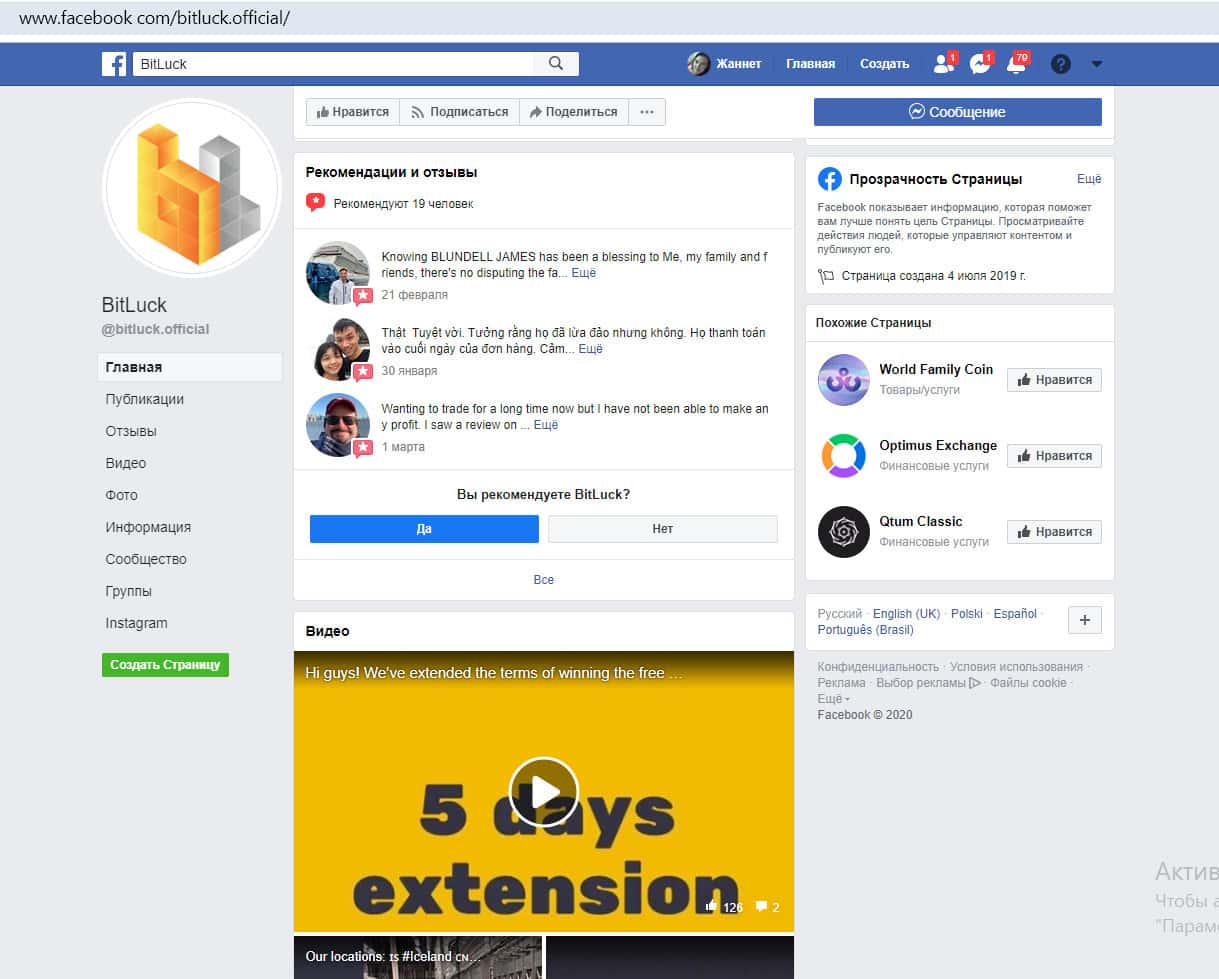This screenshot has height=979, width=1219.
Task: Expand Ещё on Wanting to trade review
Action: pos(546,425)
